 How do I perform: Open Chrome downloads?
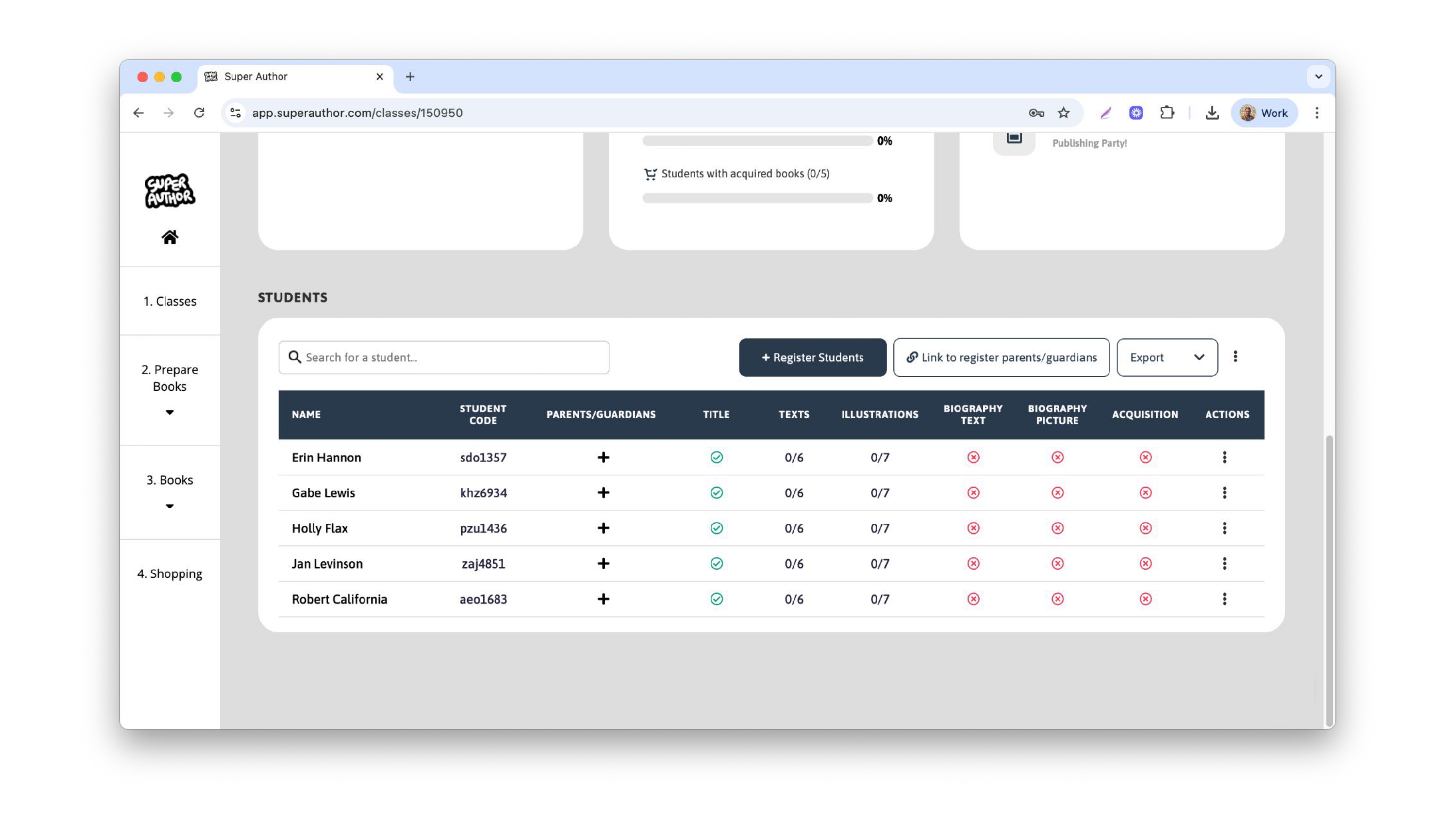(x=1211, y=113)
